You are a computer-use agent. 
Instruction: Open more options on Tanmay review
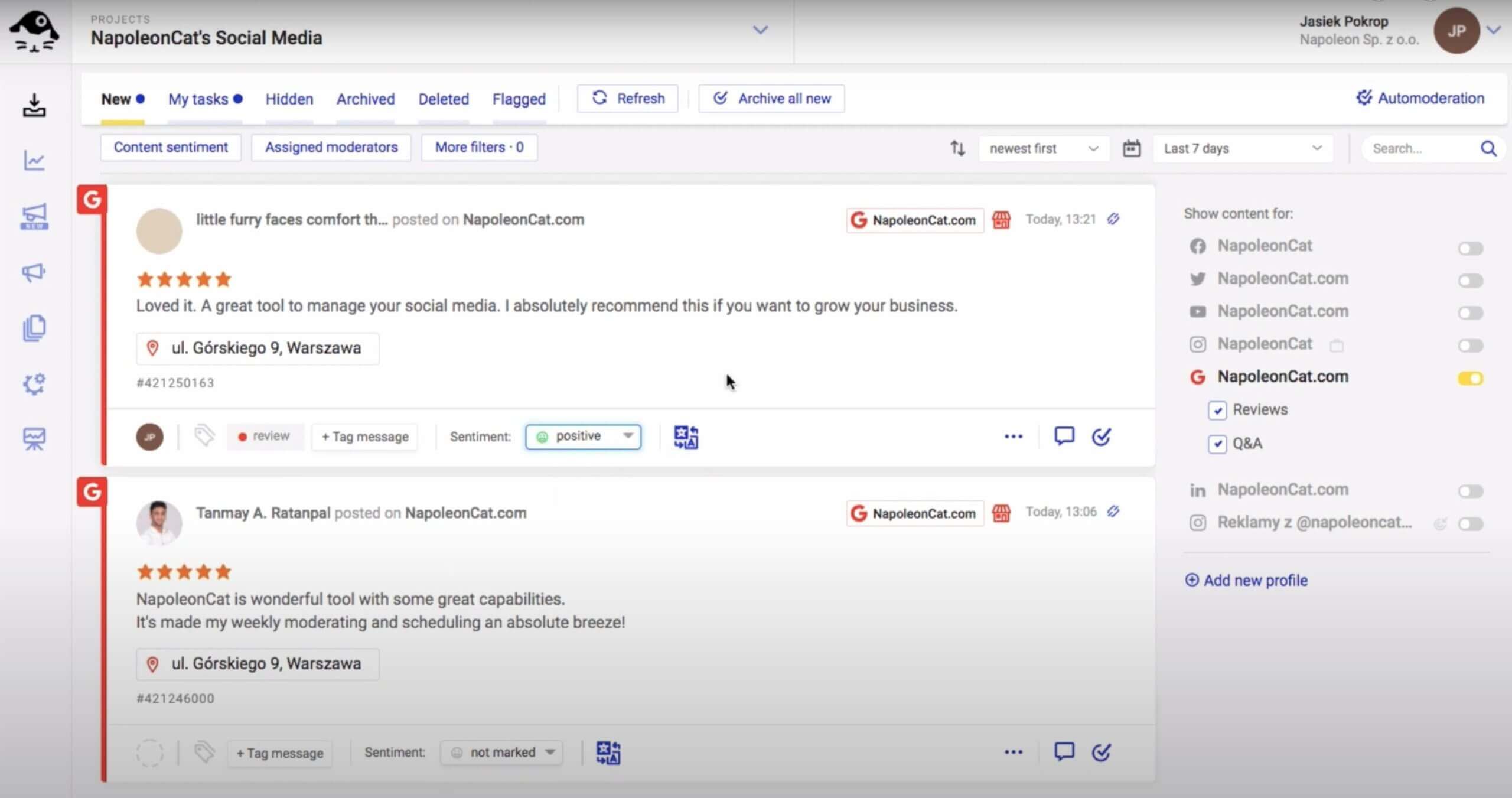1013,752
